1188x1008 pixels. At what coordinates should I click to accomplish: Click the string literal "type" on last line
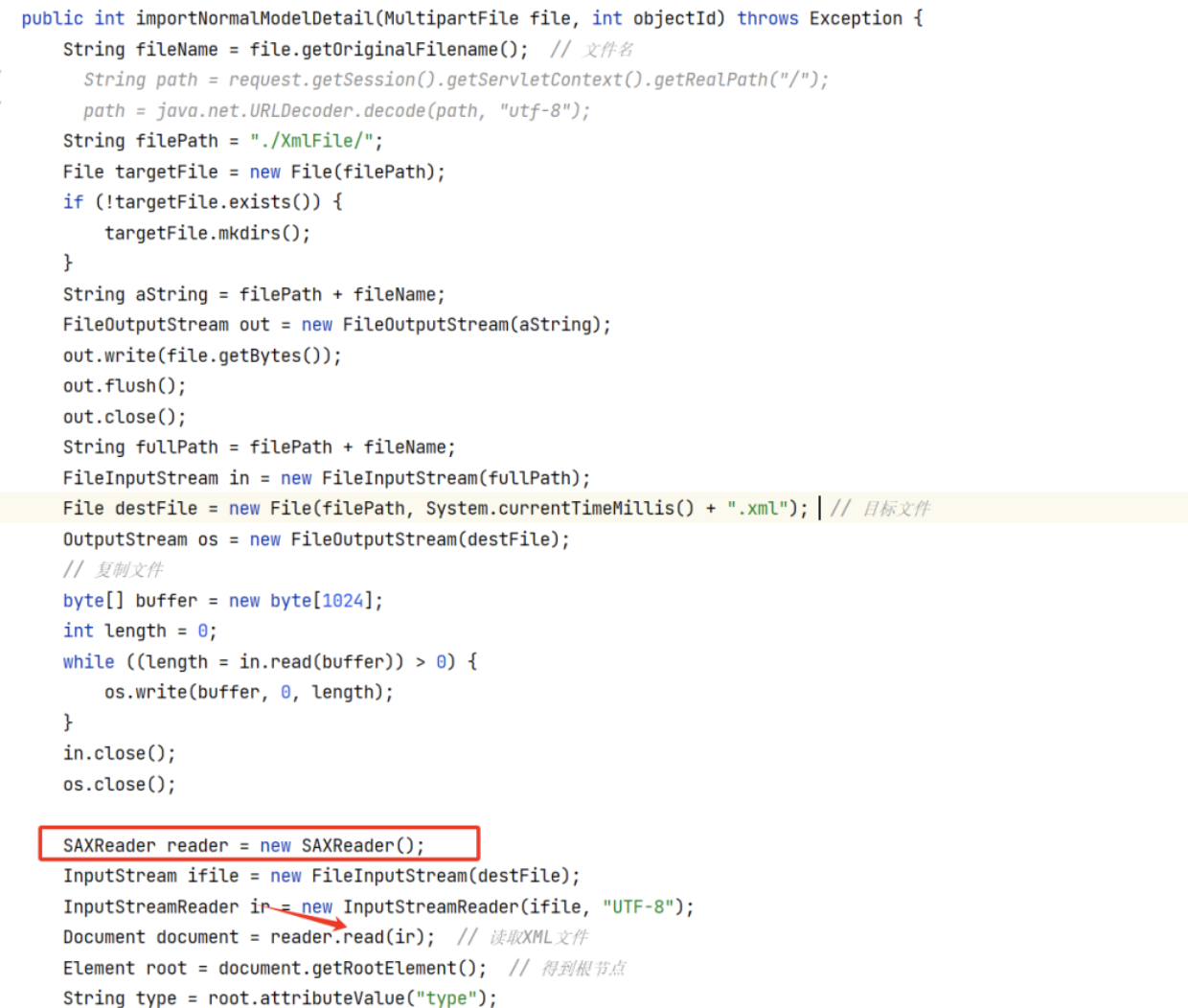445,998
